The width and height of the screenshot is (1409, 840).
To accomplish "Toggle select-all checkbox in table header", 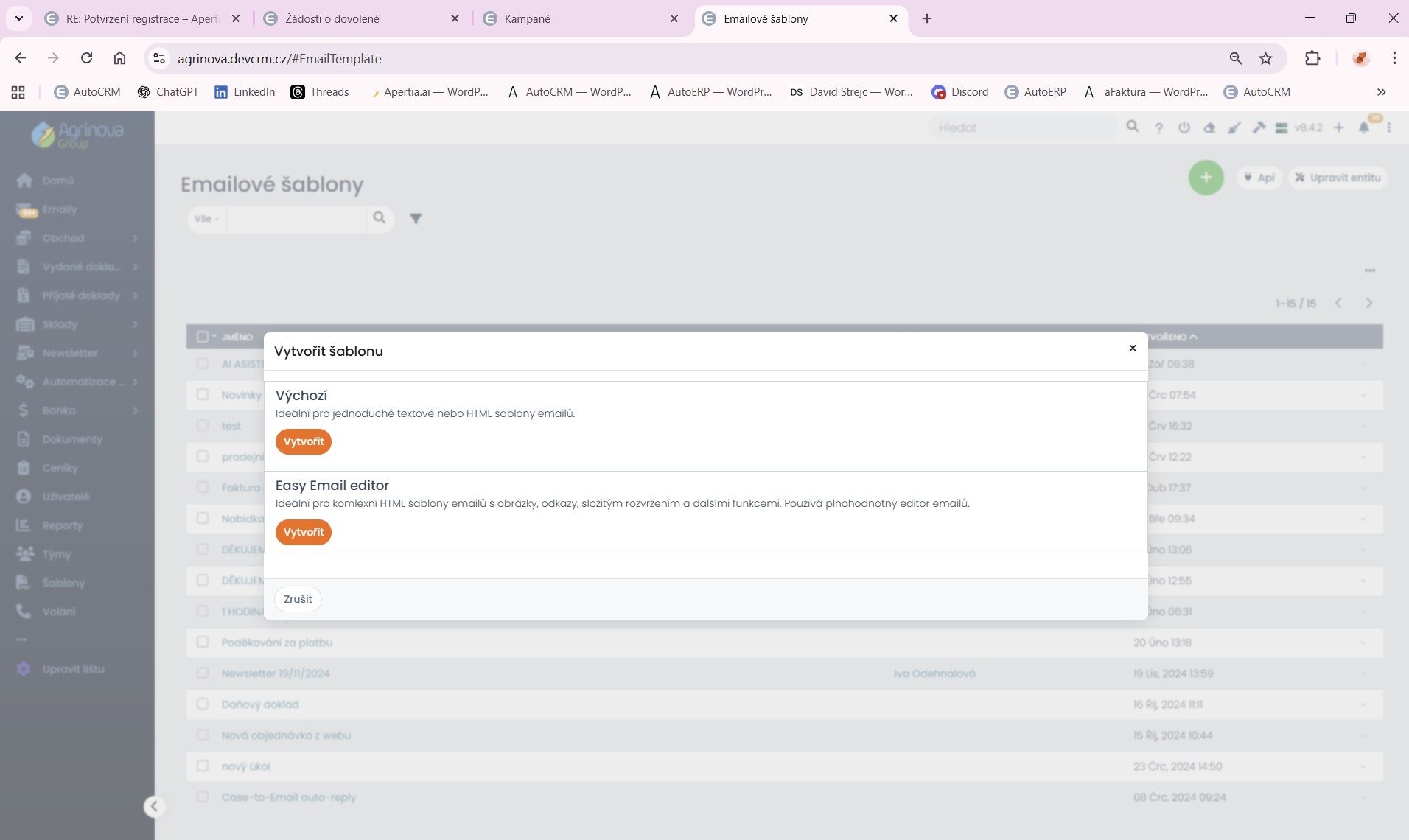I will coord(203,337).
